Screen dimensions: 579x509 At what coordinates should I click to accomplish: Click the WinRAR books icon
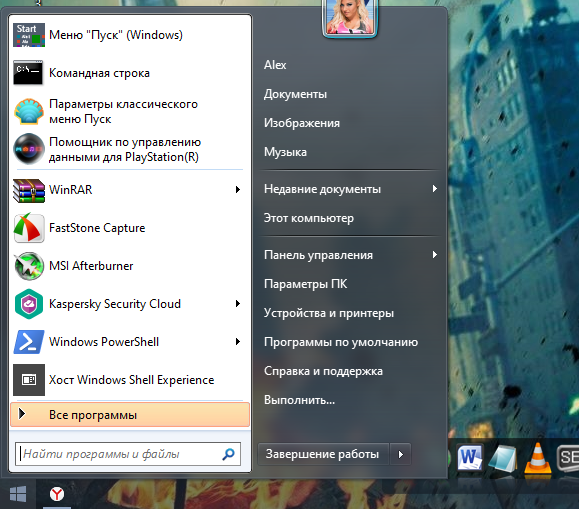click(29, 191)
